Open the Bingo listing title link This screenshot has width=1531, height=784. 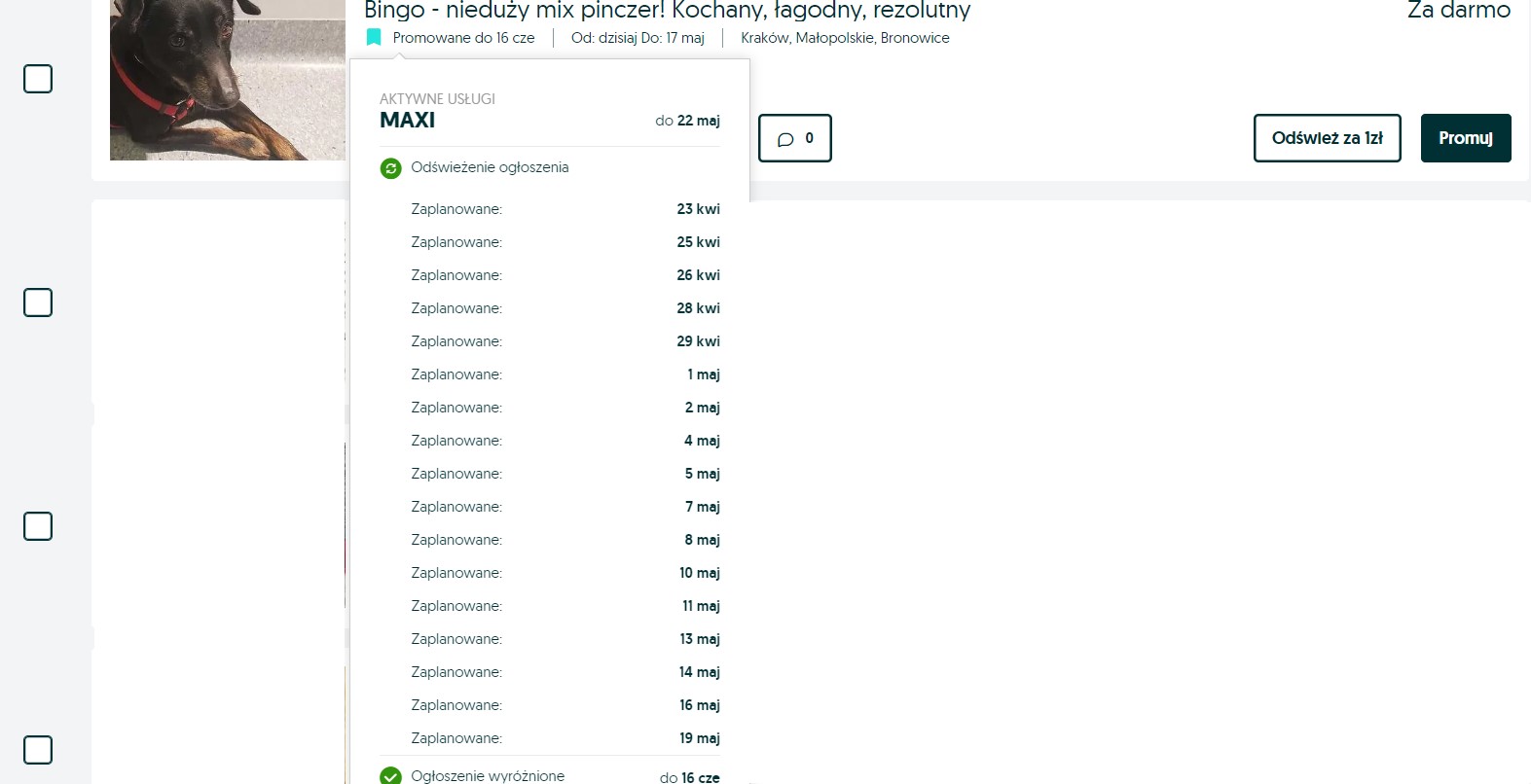click(x=668, y=11)
